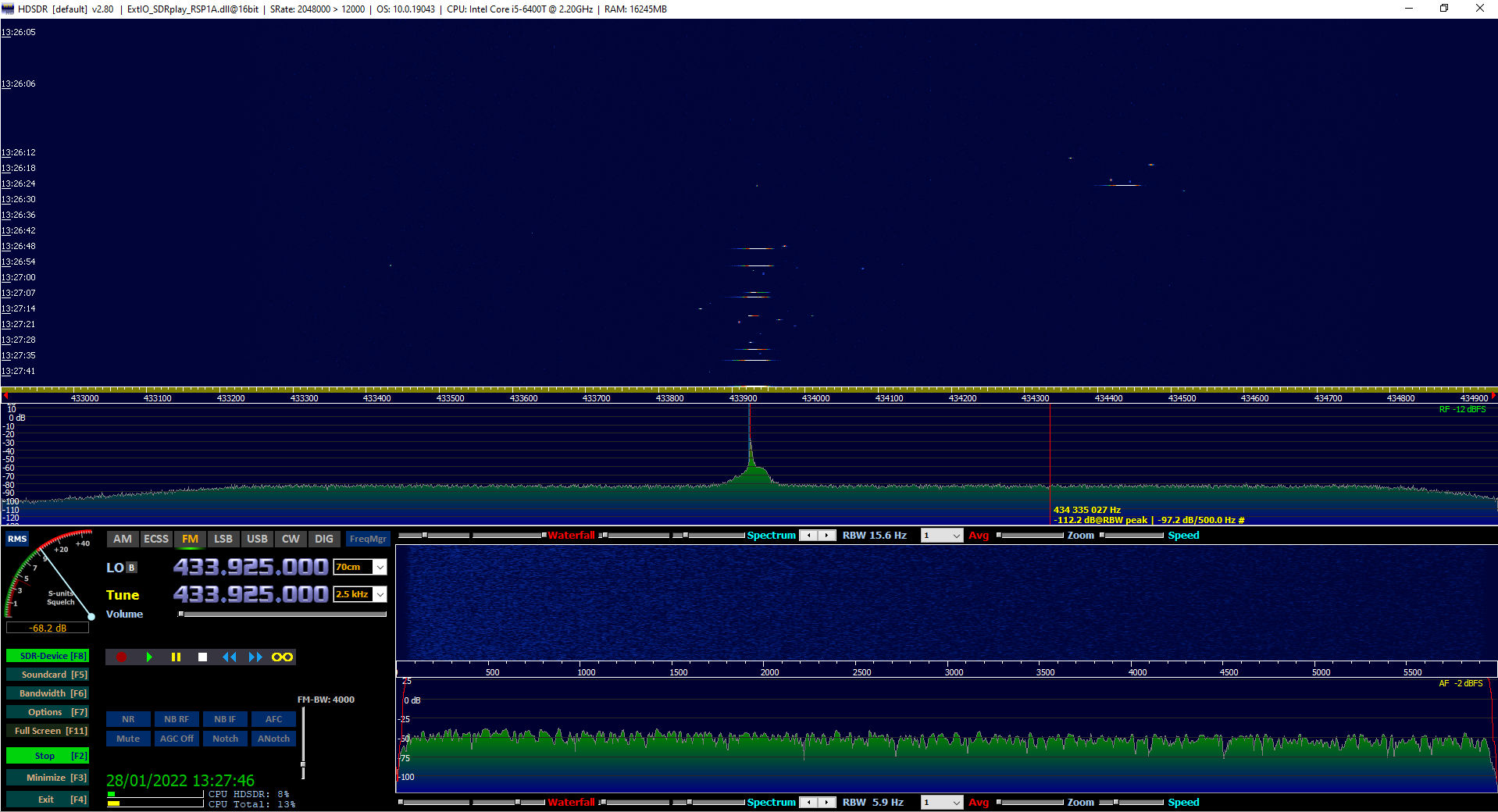The width and height of the screenshot is (1498, 812).
Task: Open Soundcard [F5] settings
Action: [x=48, y=675]
